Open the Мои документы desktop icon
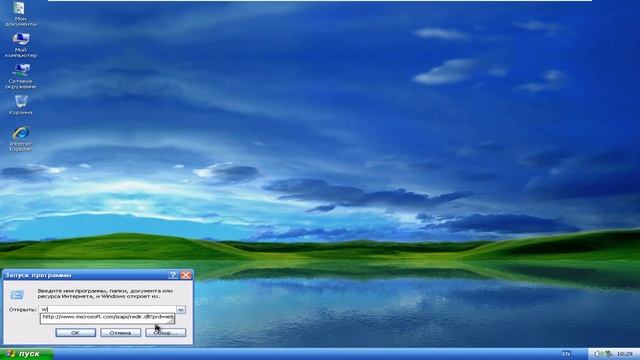The width and height of the screenshot is (640, 360). tap(20, 13)
